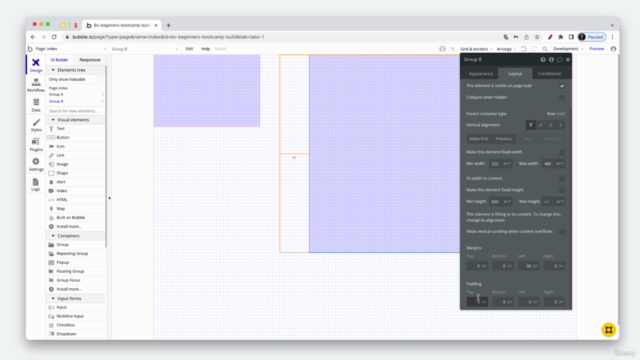Image resolution: width=640 pixels, height=360 pixels.
Task: Open the Styles tab in sidebar
Action: pyautogui.click(x=36, y=125)
